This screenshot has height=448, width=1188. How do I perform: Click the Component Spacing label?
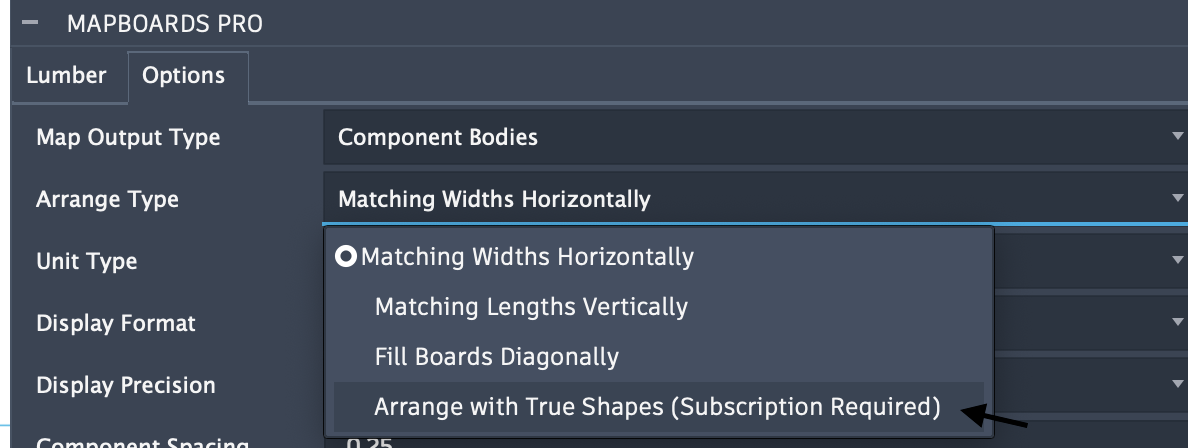click(142, 443)
